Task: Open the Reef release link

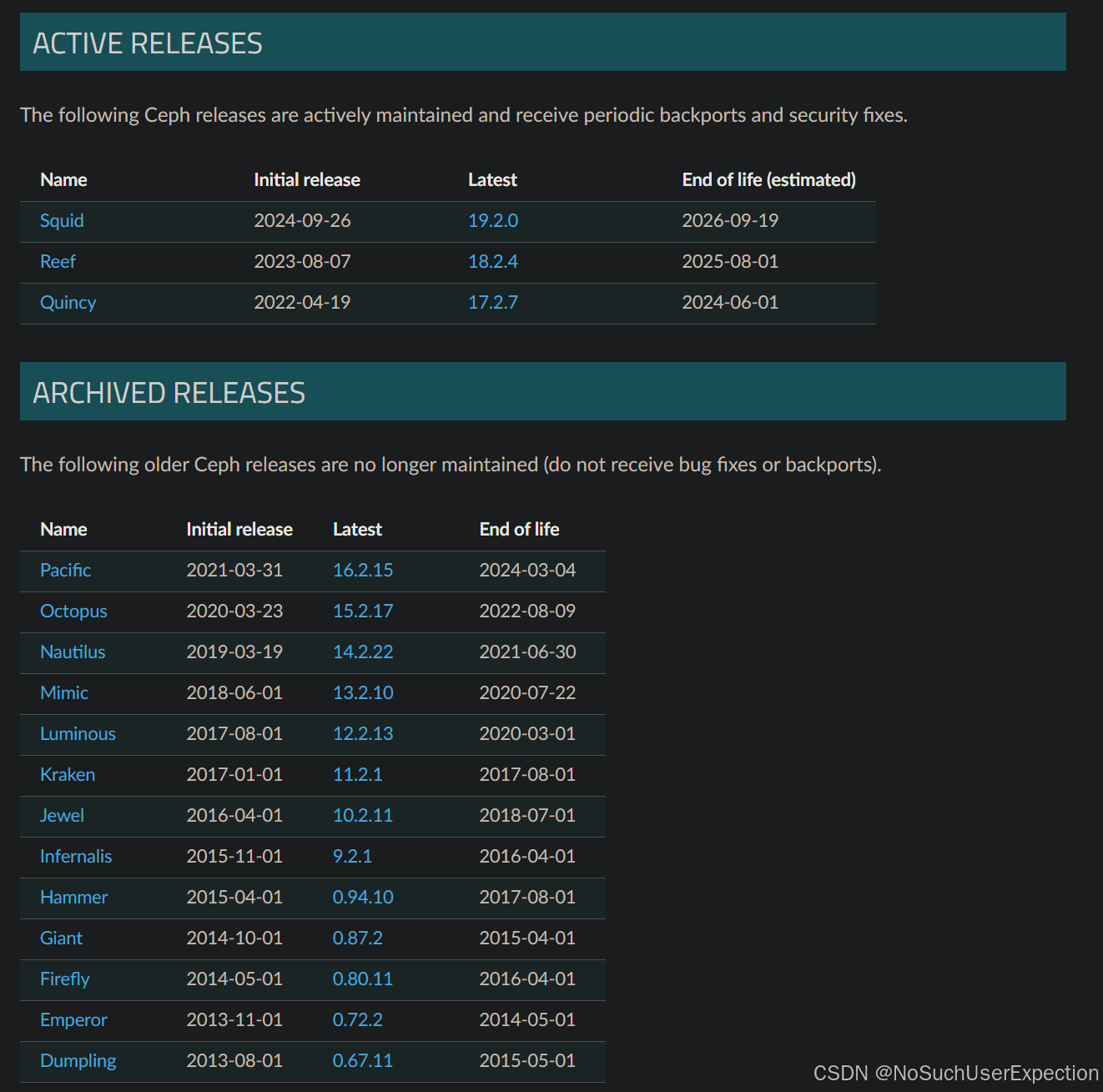Action: [58, 262]
